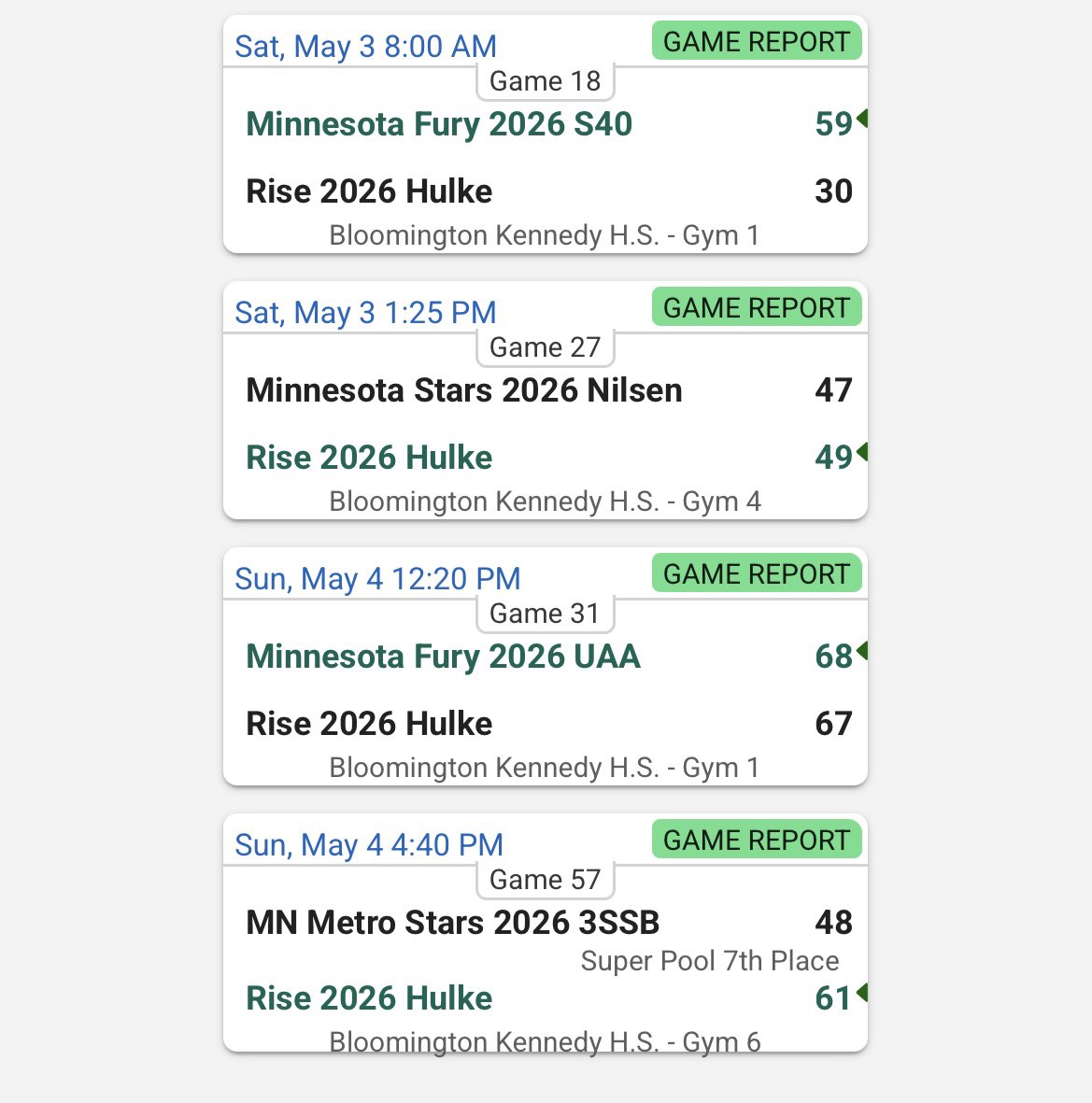Click Sun, May 4 12:20 PM date
This screenshot has width=1092, height=1103.
click(x=377, y=579)
